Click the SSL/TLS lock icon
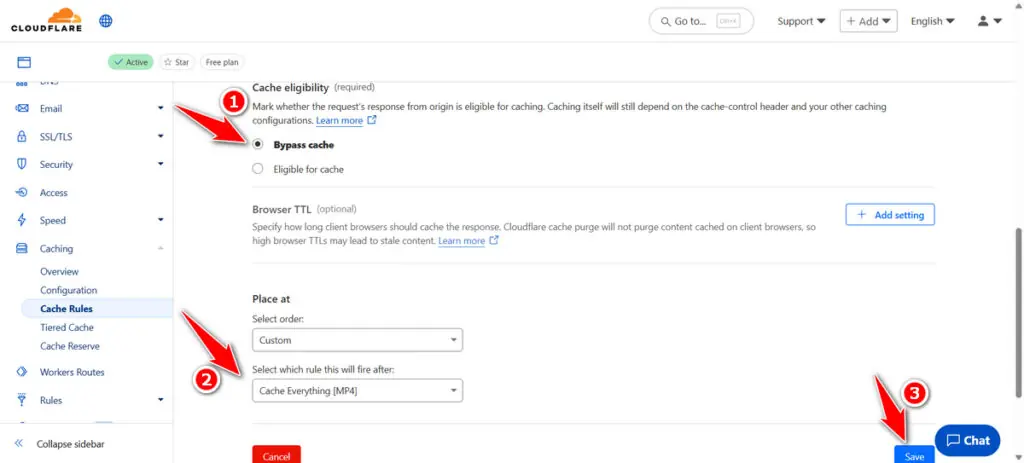Screen dimensions: 1024x463 [x=21, y=136]
